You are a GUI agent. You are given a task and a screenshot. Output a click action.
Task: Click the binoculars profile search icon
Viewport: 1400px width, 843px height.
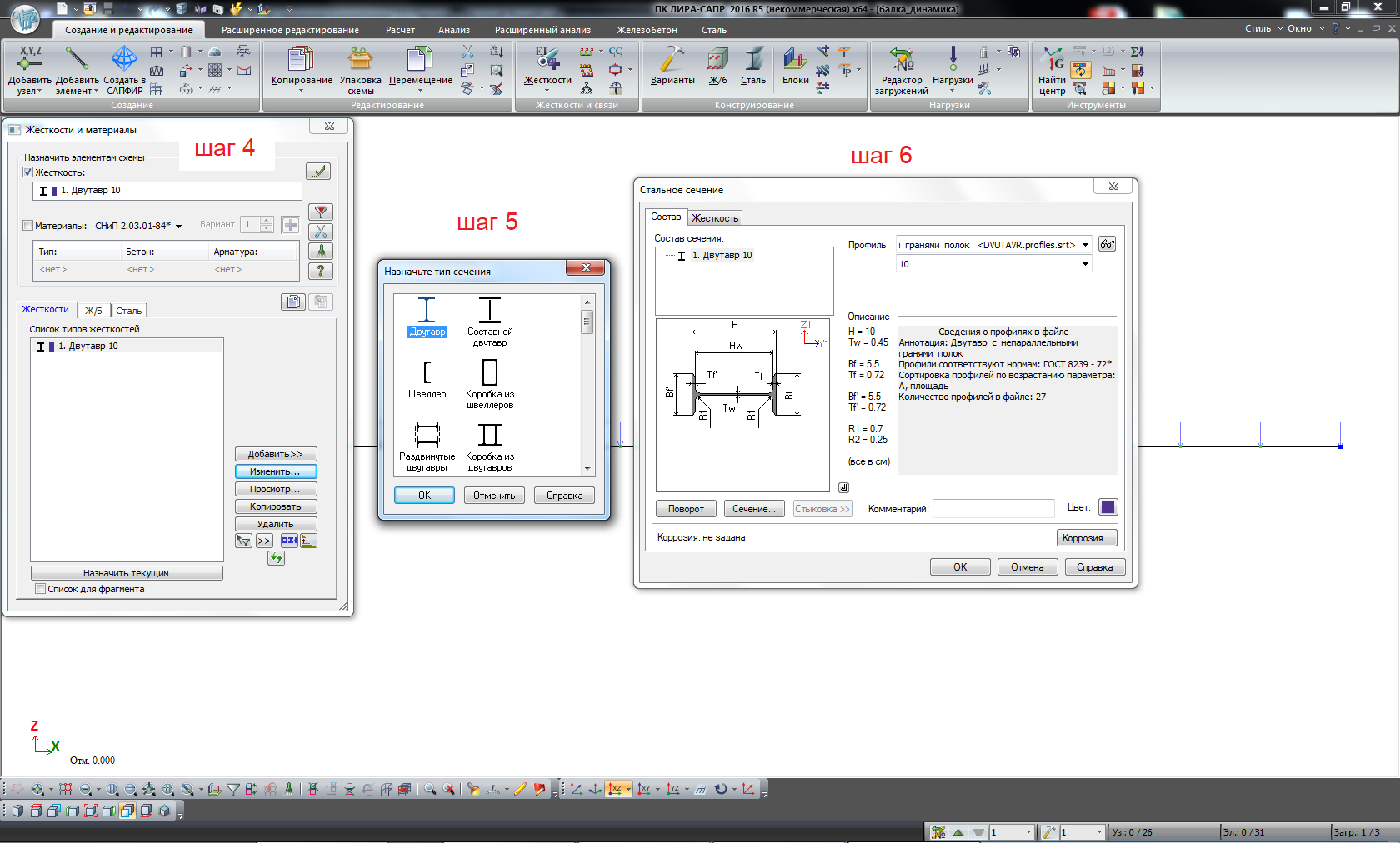tap(1107, 244)
